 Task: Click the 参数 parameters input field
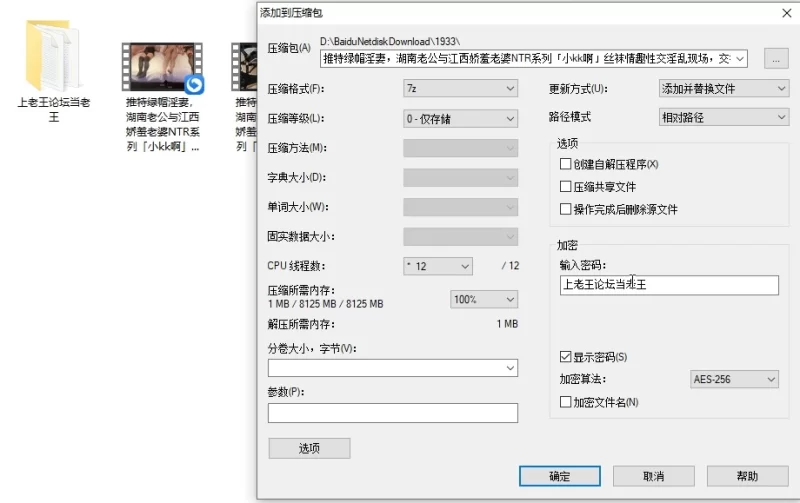393,413
